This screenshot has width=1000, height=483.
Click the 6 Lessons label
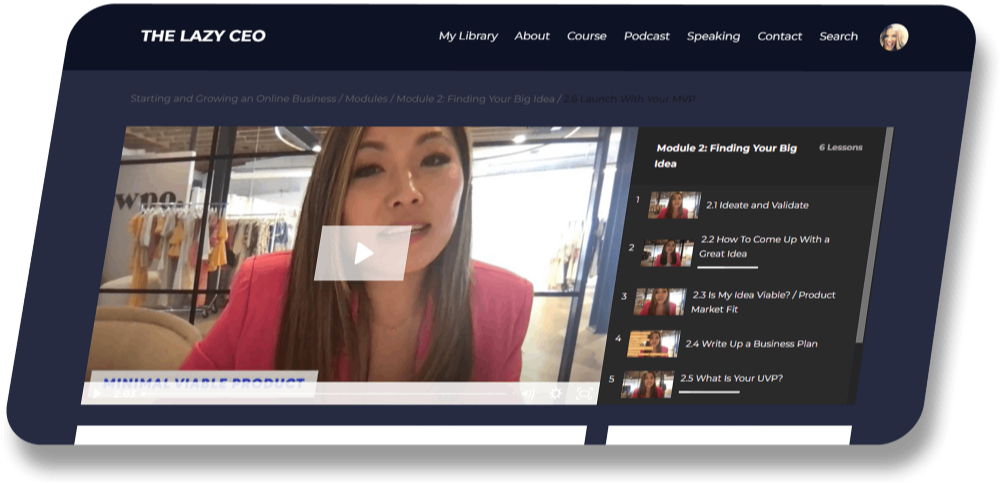pyautogui.click(x=841, y=147)
